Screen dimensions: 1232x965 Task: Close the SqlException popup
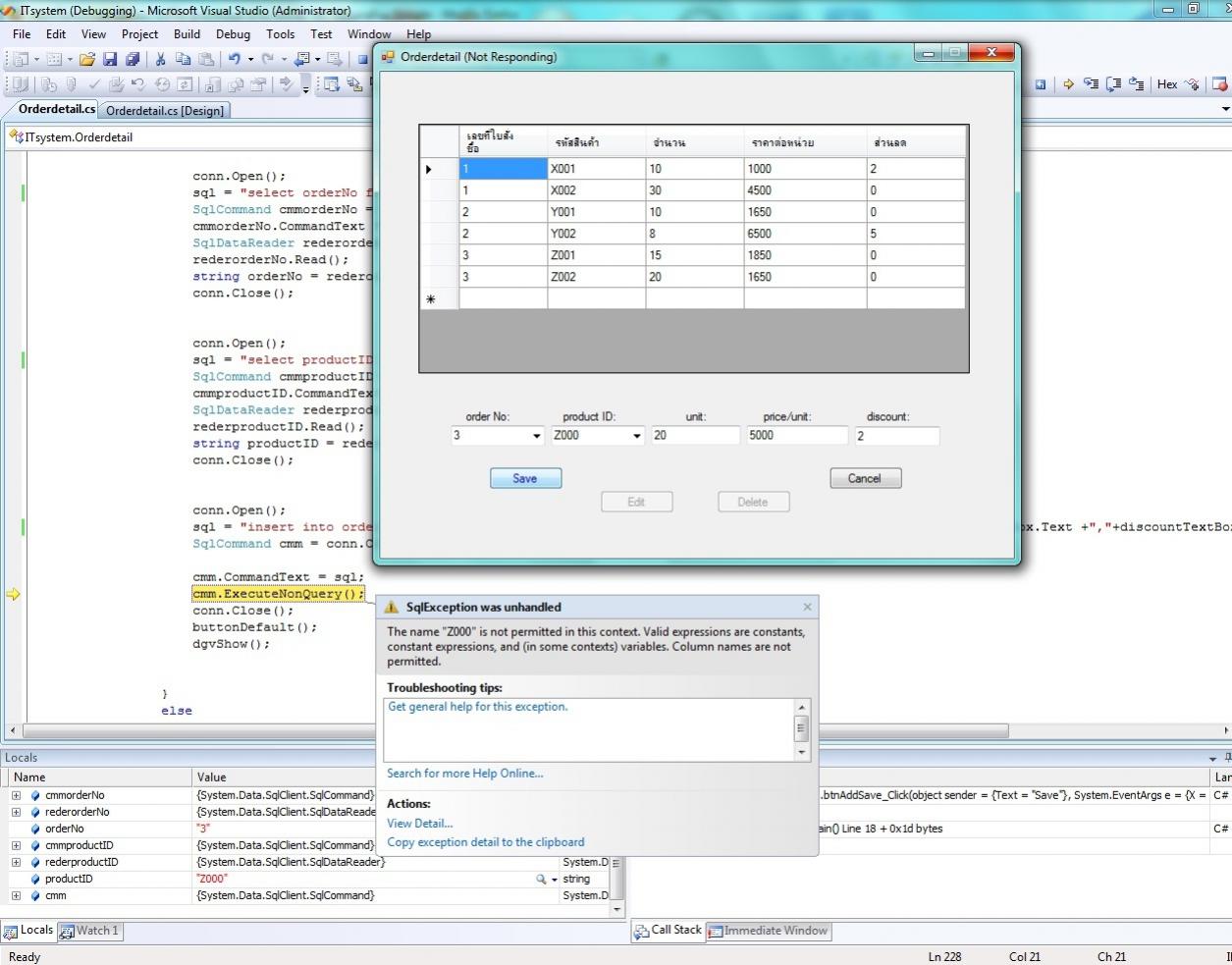[807, 607]
